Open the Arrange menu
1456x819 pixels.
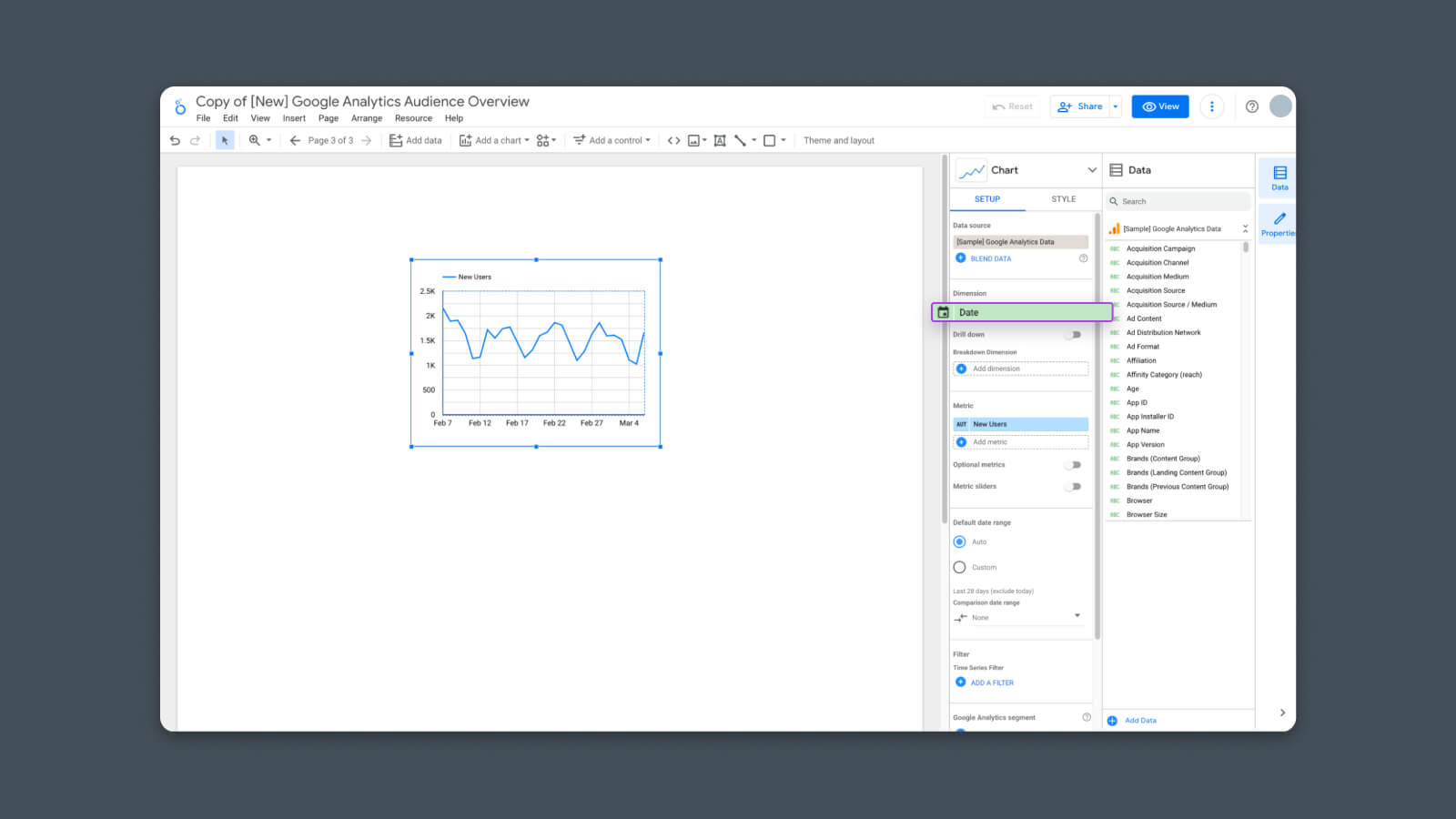(366, 118)
